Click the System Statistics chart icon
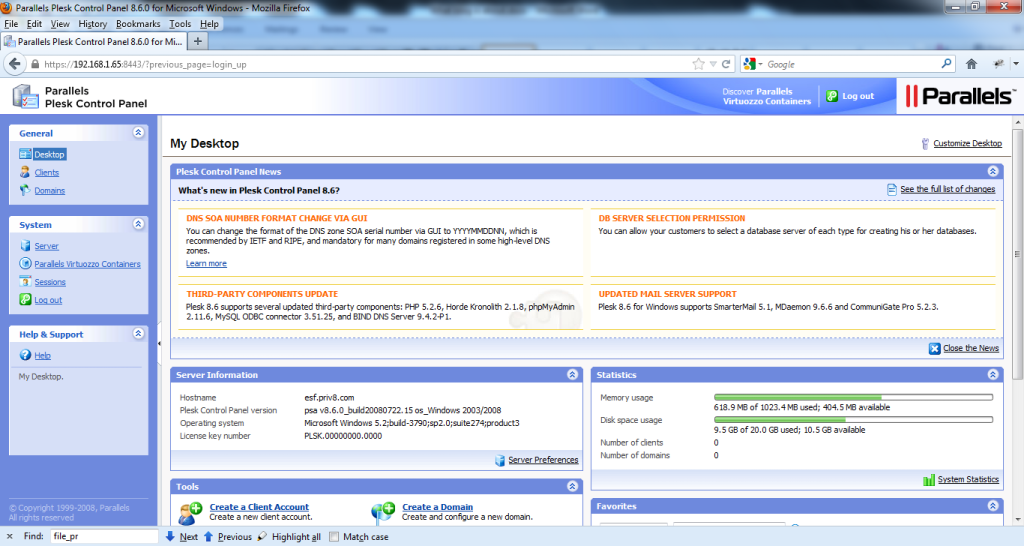 [929, 479]
